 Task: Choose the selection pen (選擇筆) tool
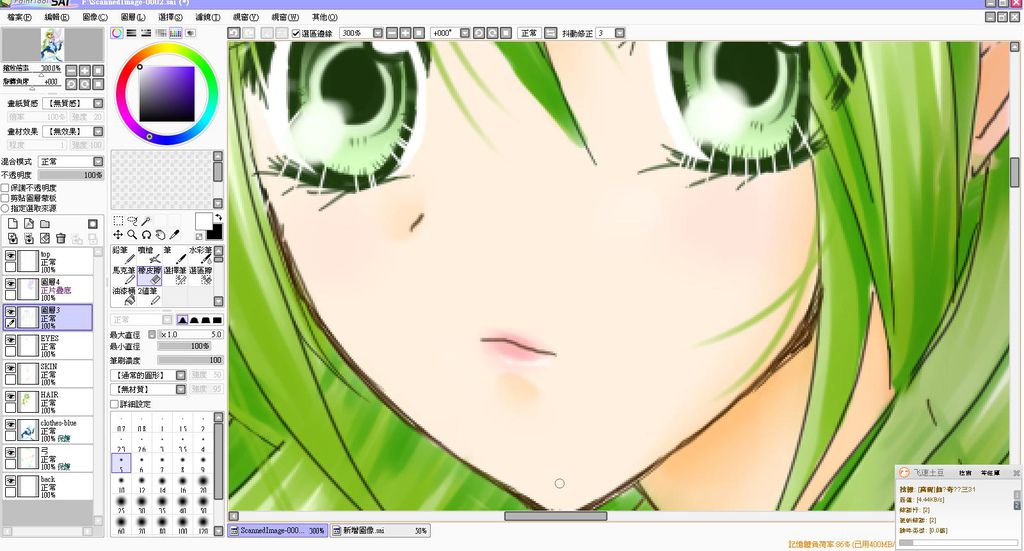[174, 275]
